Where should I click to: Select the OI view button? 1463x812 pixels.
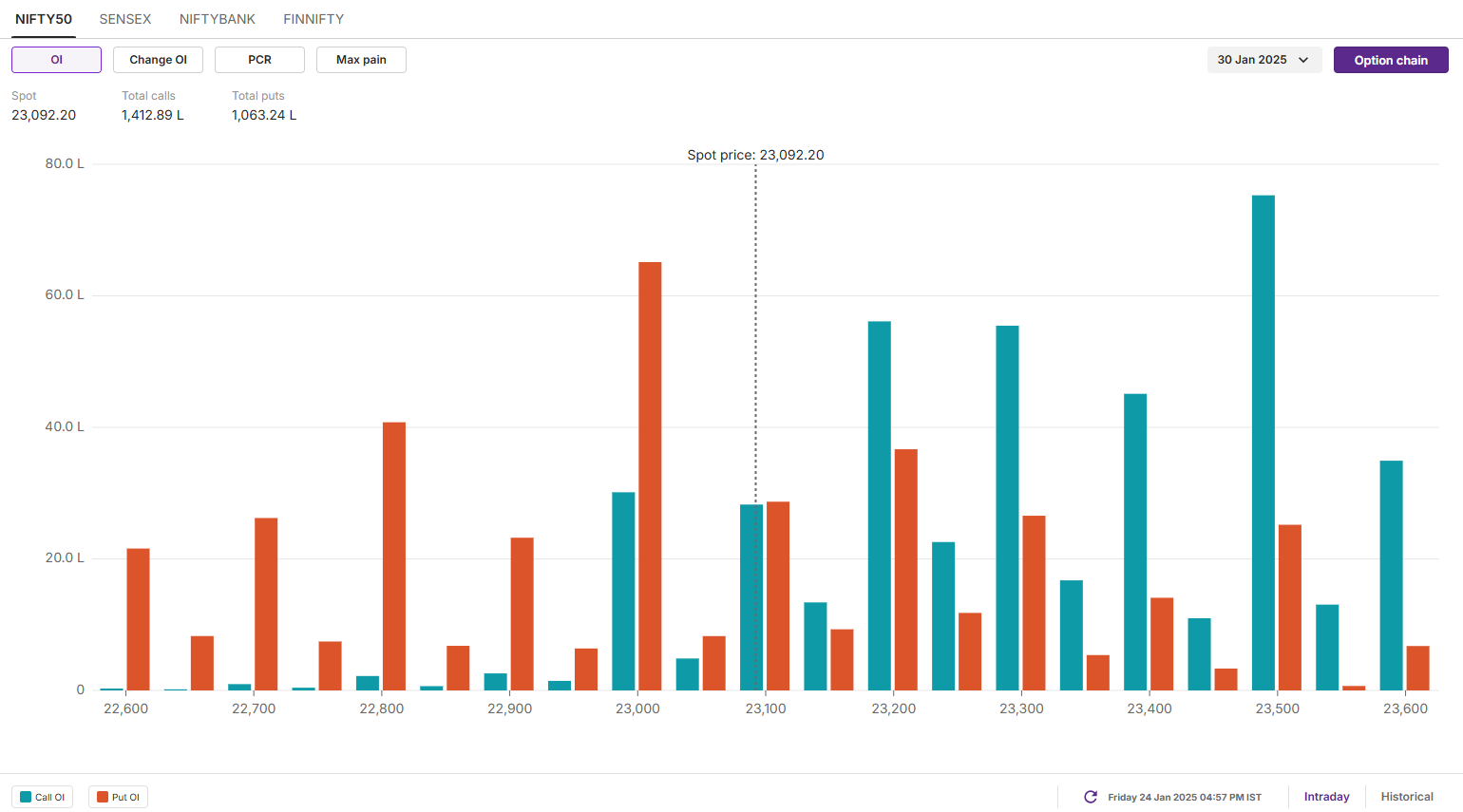point(56,60)
